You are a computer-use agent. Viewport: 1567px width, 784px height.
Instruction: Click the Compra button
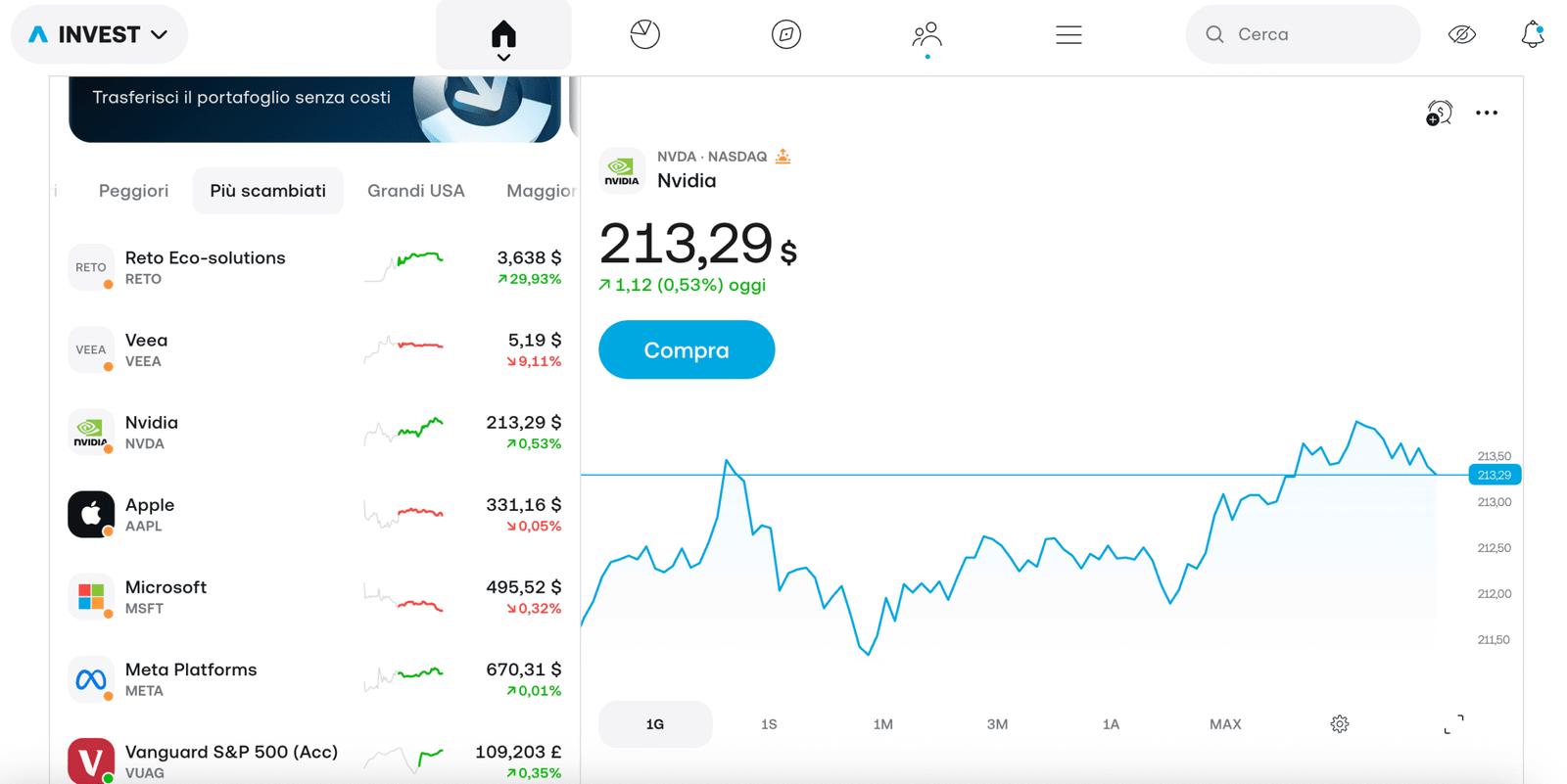pos(687,349)
